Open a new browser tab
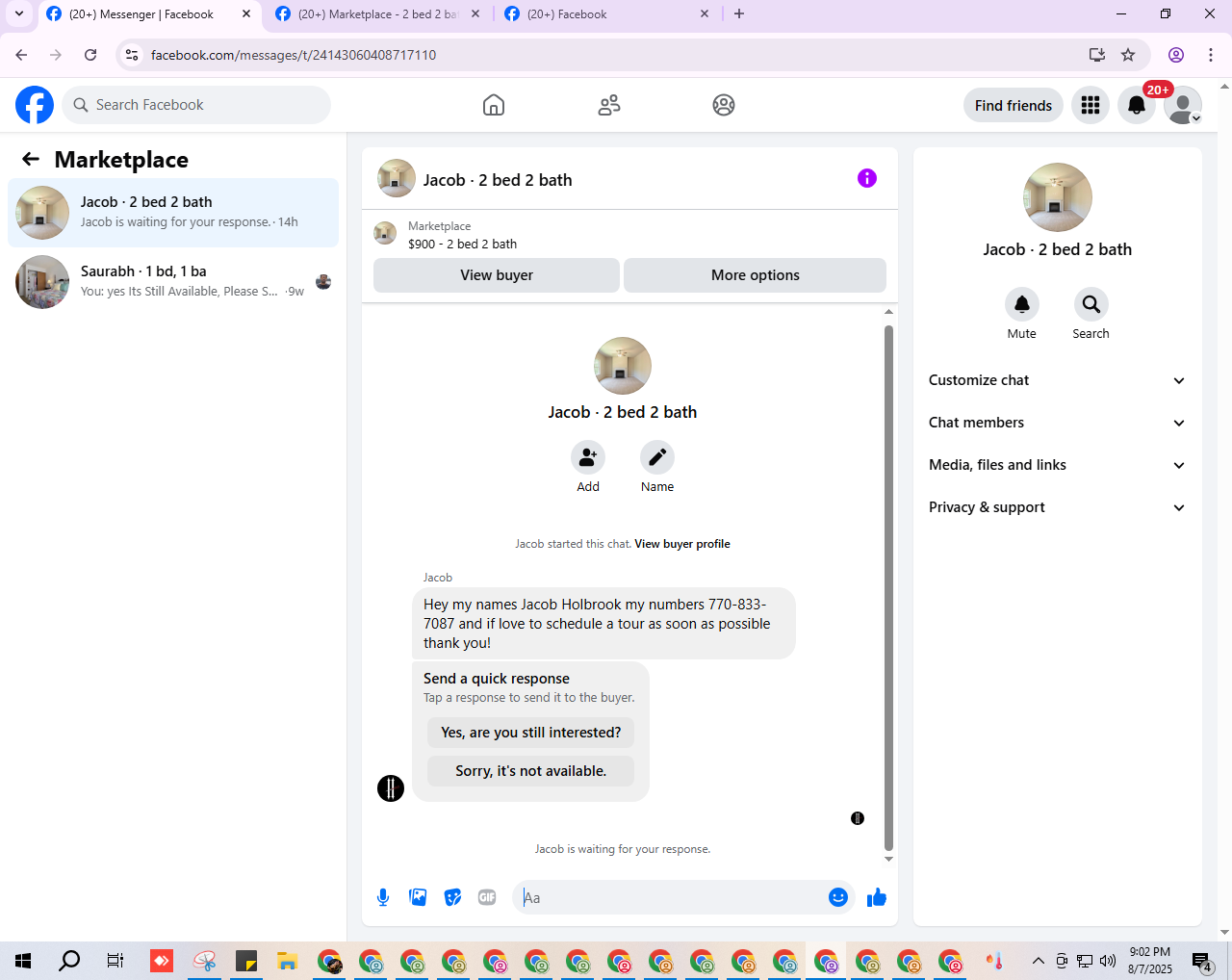This screenshot has width=1232, height=980. coord(739,14)
